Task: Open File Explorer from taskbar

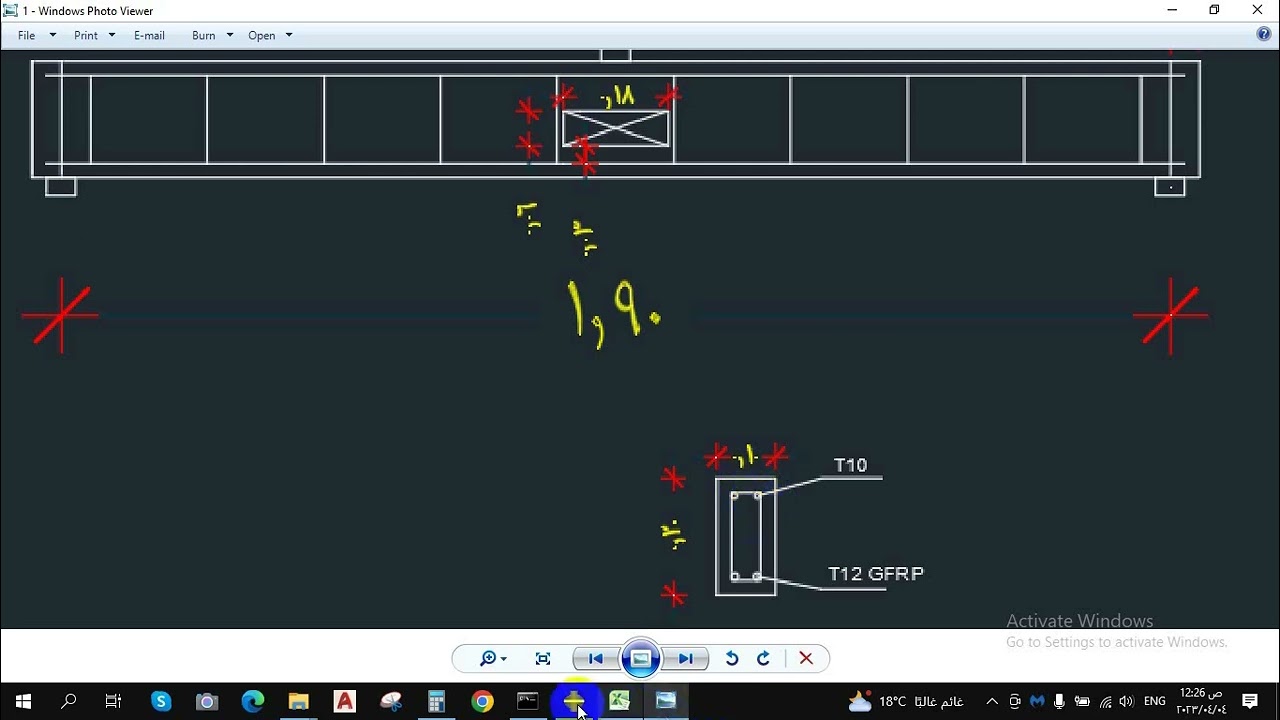Action: pos(299,701)
